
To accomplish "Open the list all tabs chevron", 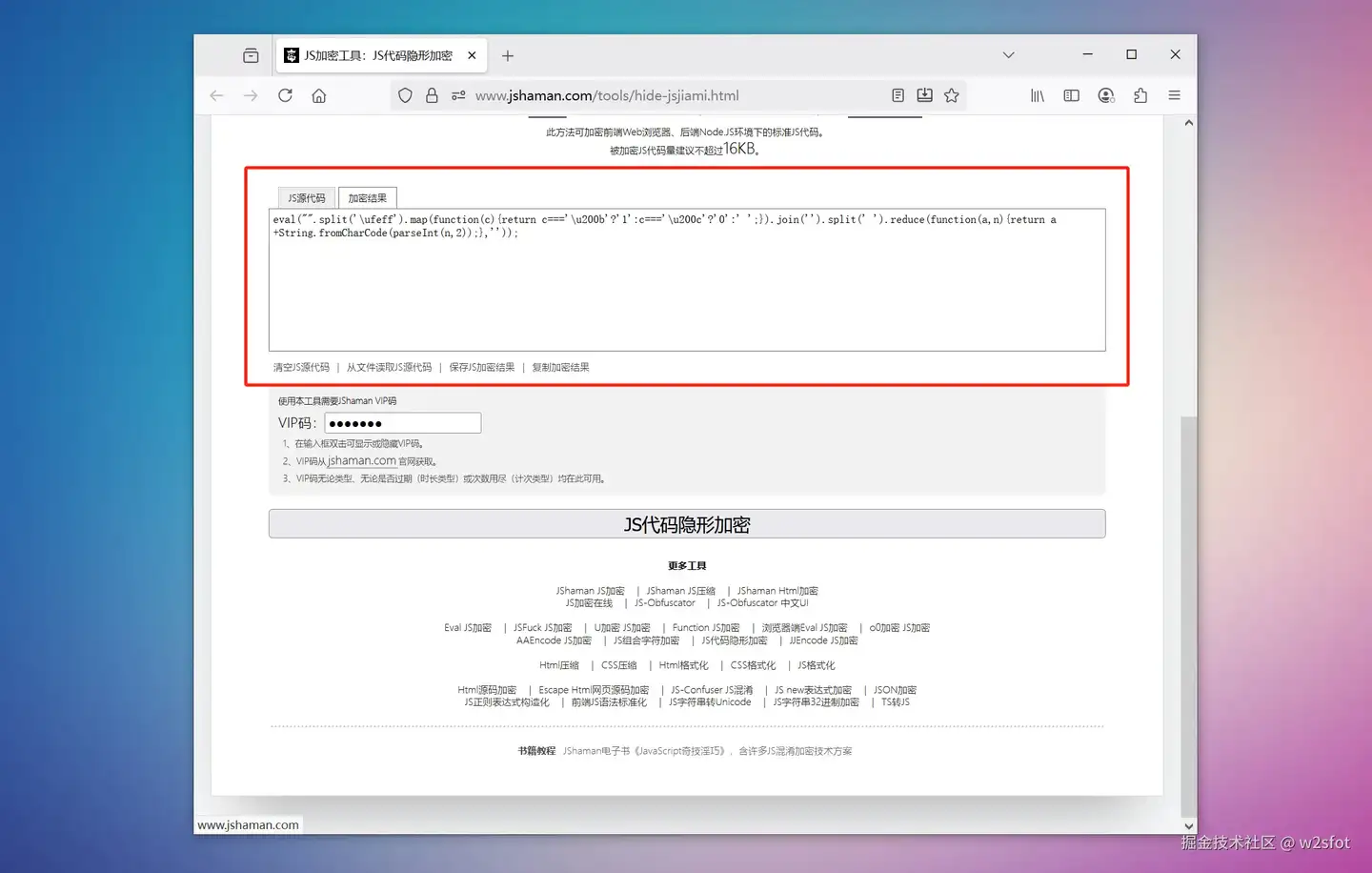I will pos(1008,55).
